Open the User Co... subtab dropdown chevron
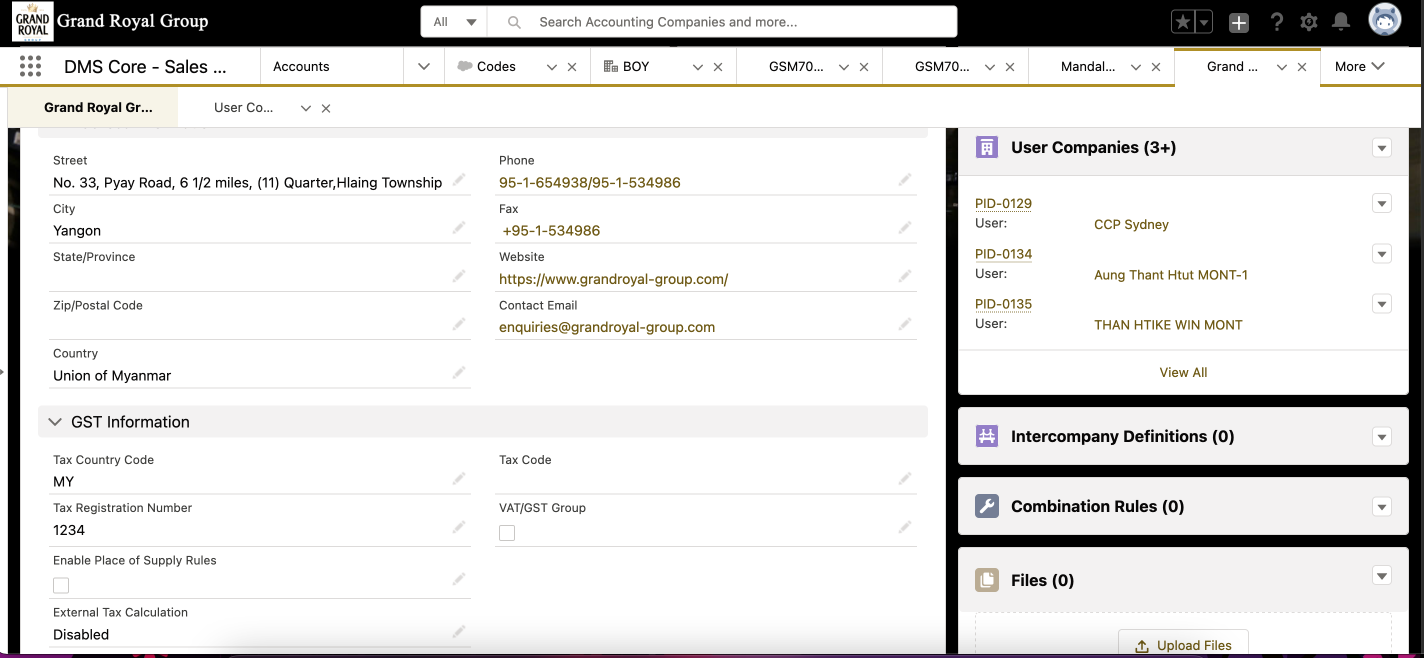Screen dimensions: 1424x658 (x=306, y=108)
